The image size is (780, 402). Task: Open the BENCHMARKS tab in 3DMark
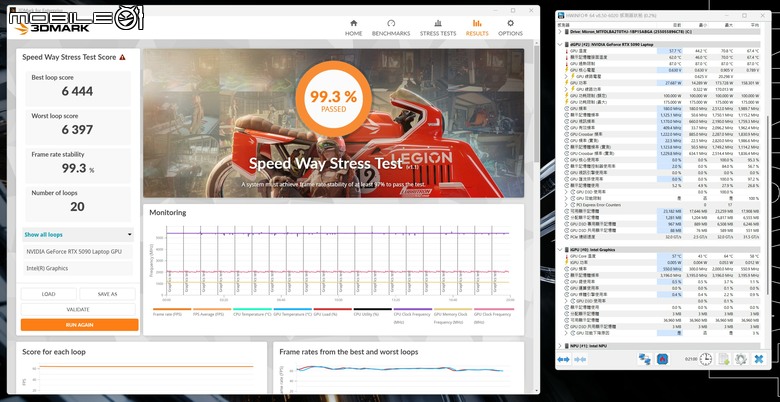[x=391, y=28]
